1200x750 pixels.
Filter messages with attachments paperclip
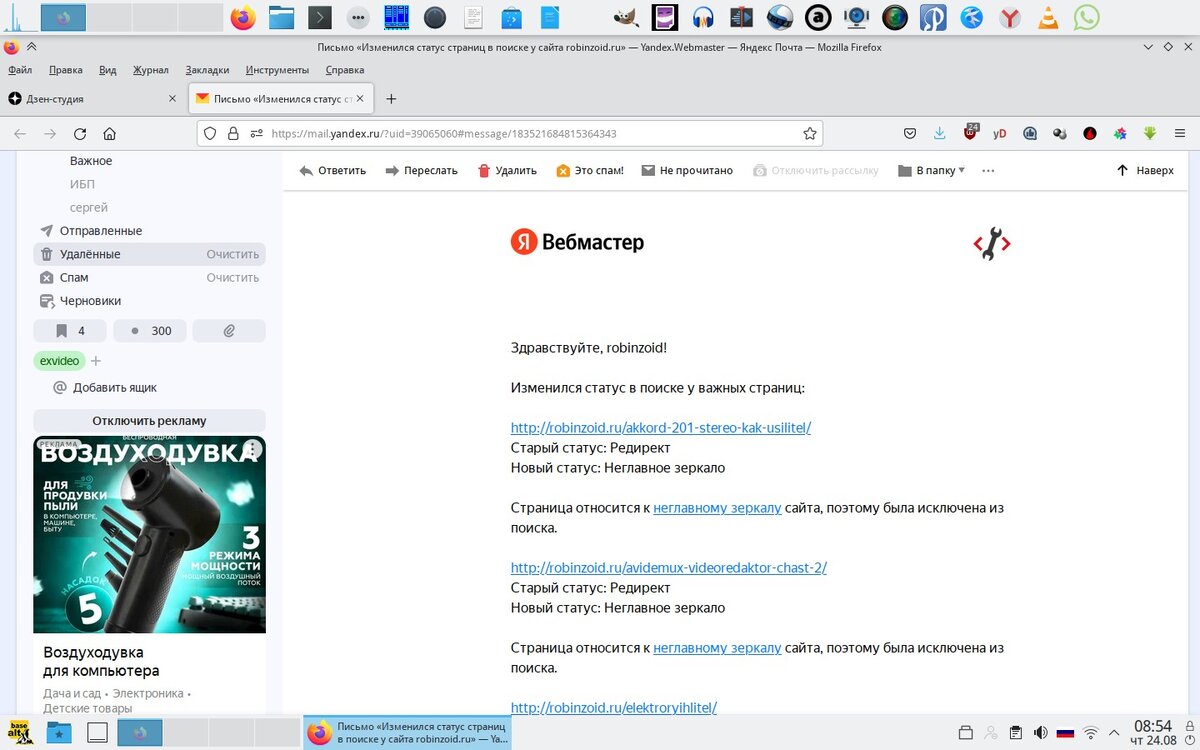[x=229, y=331]
